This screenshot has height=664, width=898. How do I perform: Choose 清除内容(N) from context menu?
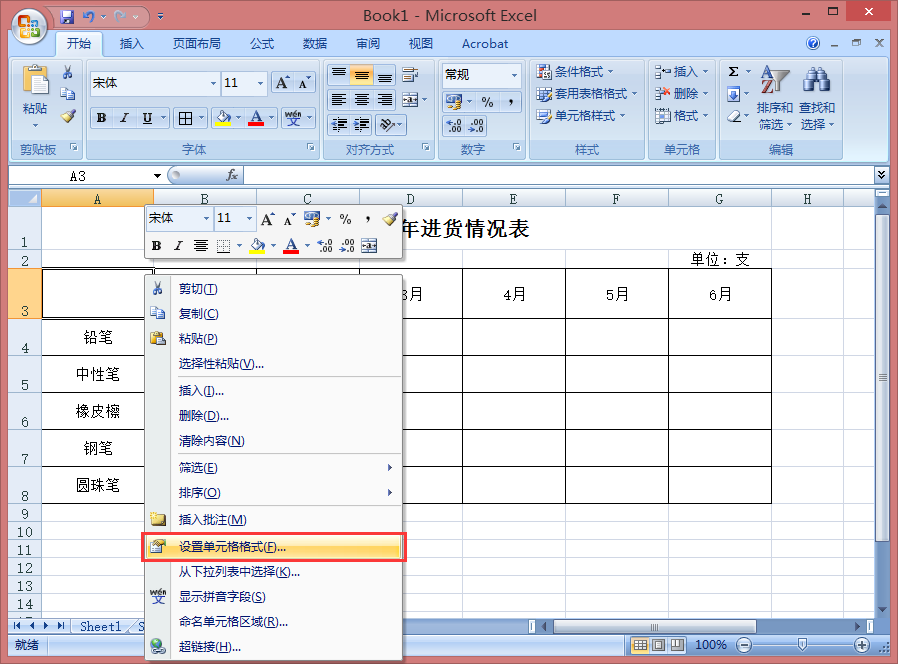click(x=274, y=441)
